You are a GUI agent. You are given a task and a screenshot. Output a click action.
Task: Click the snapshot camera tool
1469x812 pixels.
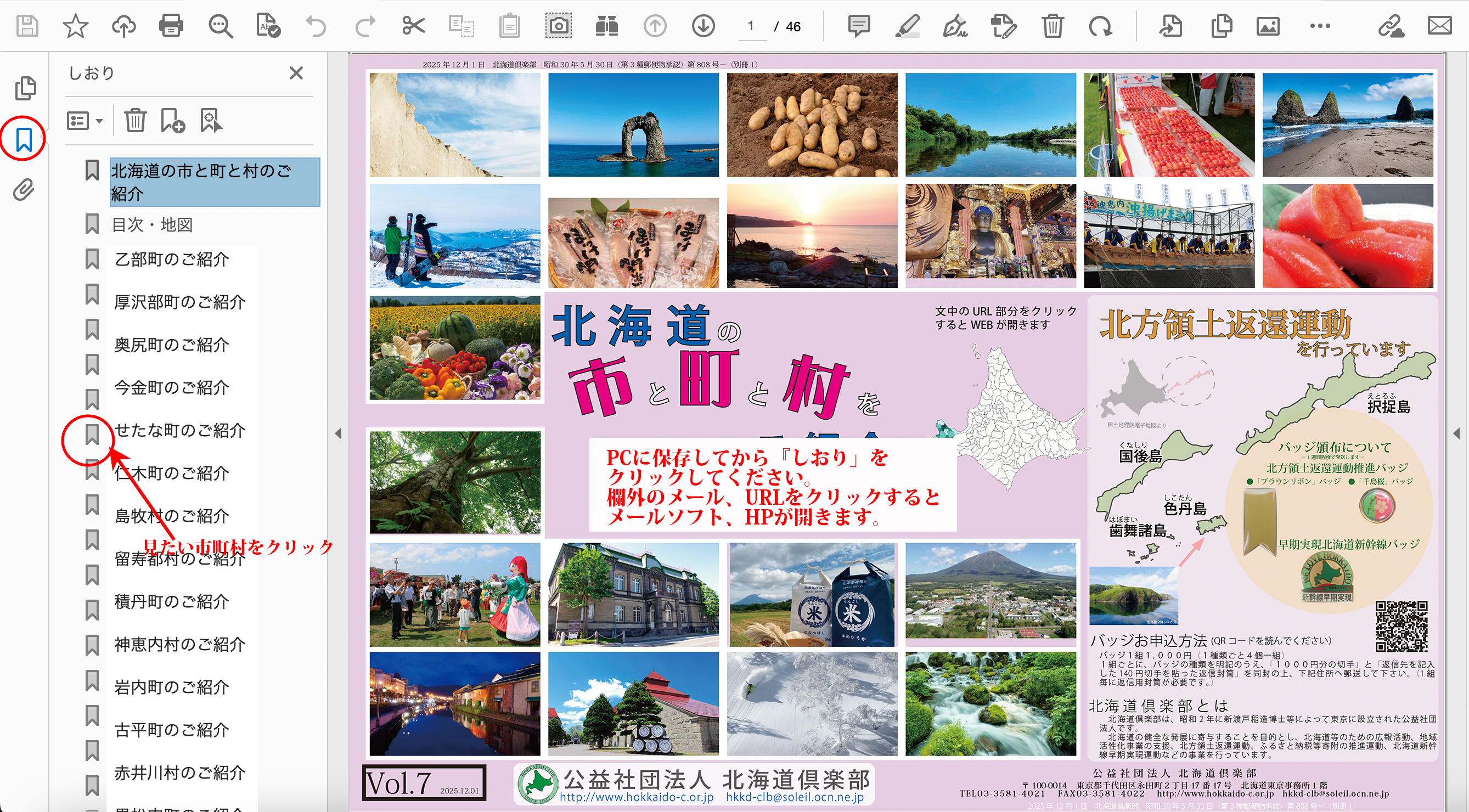click(x=558, y=26)
